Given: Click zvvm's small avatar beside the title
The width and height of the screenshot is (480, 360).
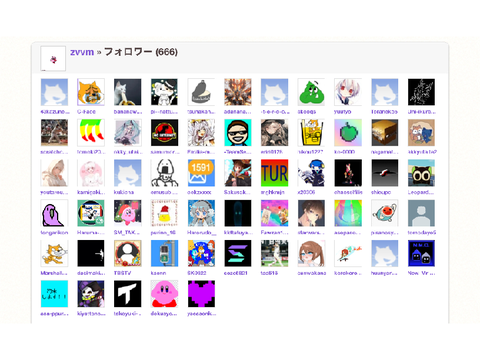Looking at the screenshot, I should tap(53, 59).
